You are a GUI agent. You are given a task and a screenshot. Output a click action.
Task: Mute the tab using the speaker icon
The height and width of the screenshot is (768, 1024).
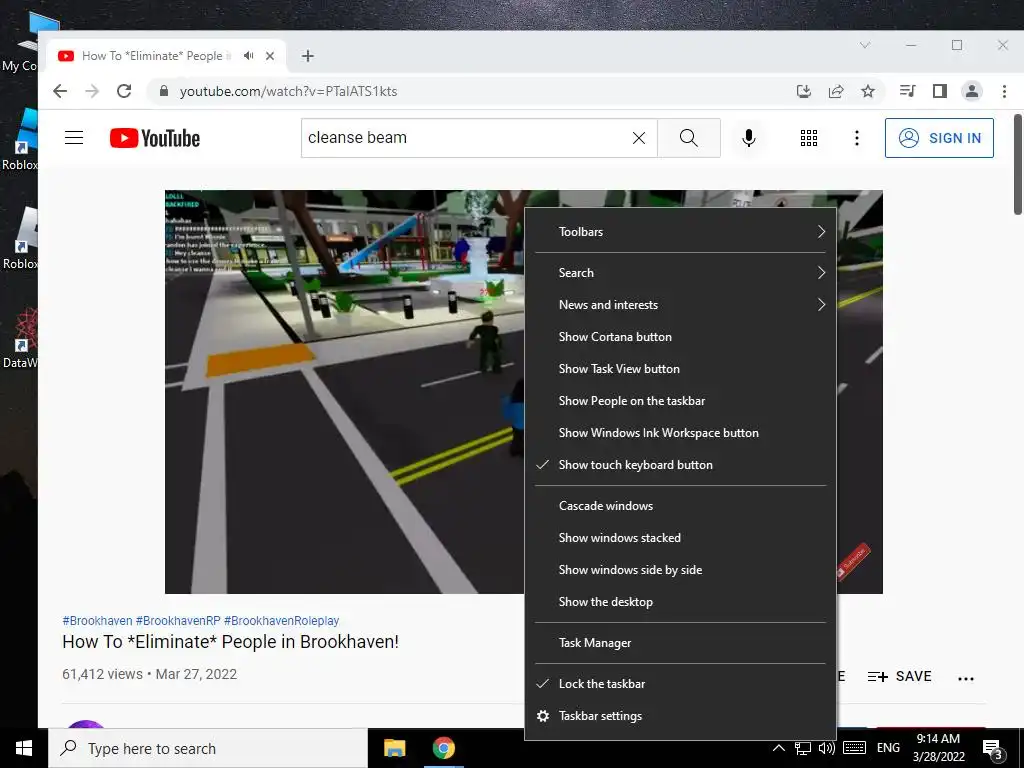(249, 56)
